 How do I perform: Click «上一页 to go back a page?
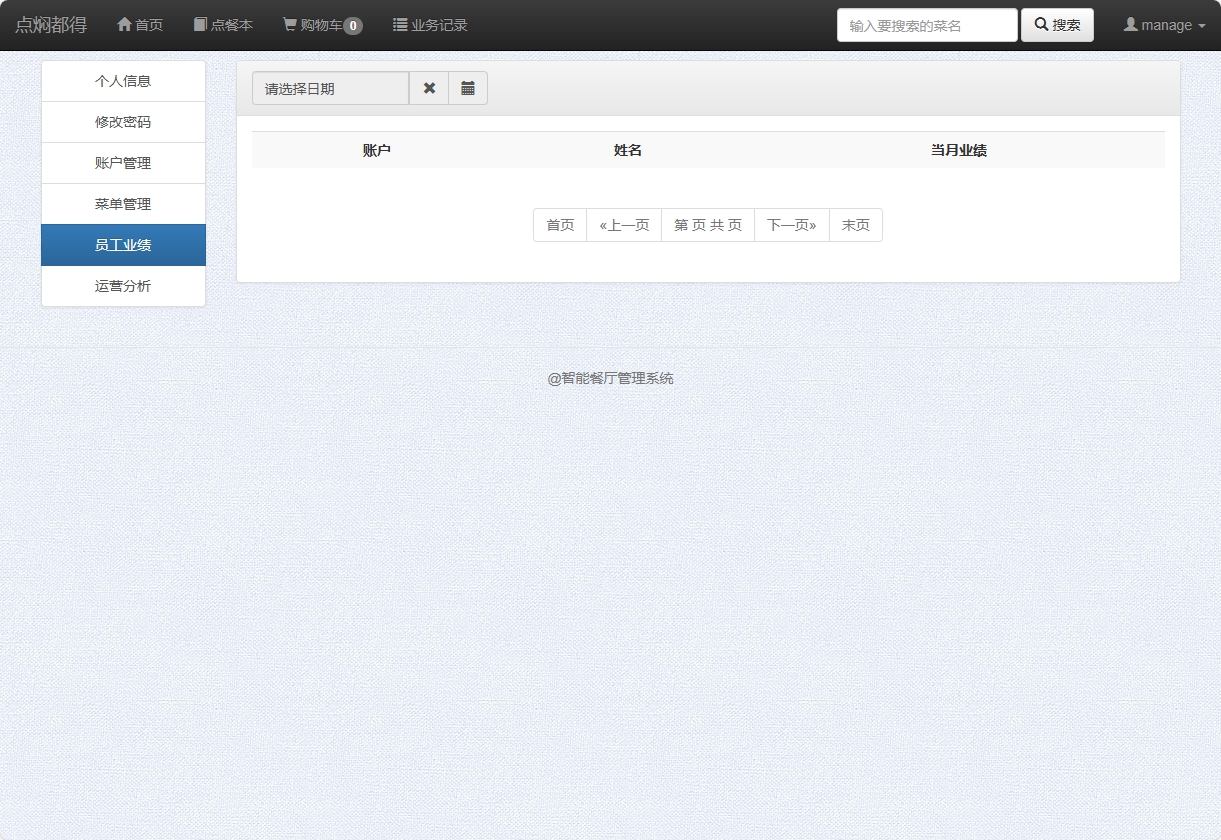coord(623,225)
